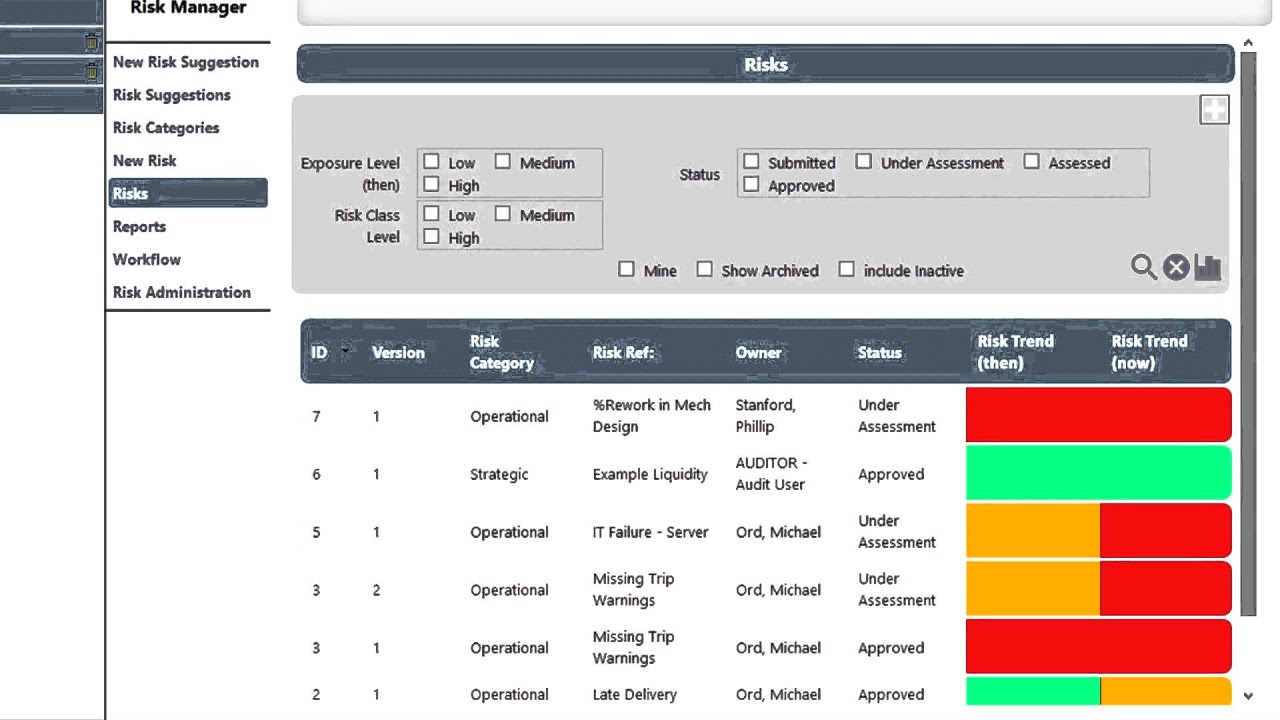Enable the Risk Class Level Low checkbox
1280x720 pixels.
(431, 214)
